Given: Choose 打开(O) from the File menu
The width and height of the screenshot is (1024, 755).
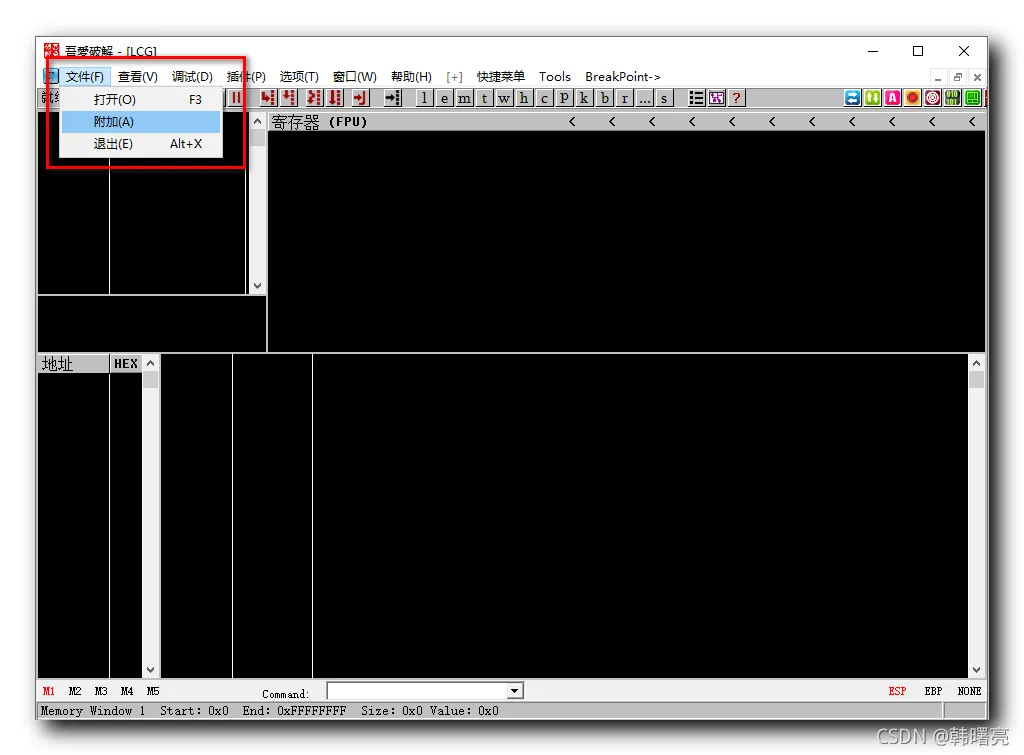Looking at the screenshot, I should pyautogui.click(x=141, y=99).
